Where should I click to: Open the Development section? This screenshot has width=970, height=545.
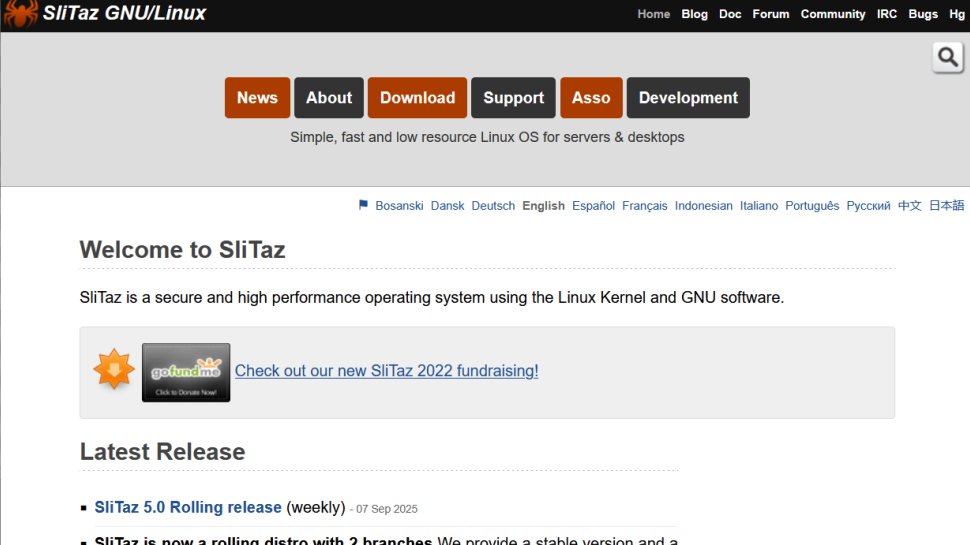[x=688, y=98]
